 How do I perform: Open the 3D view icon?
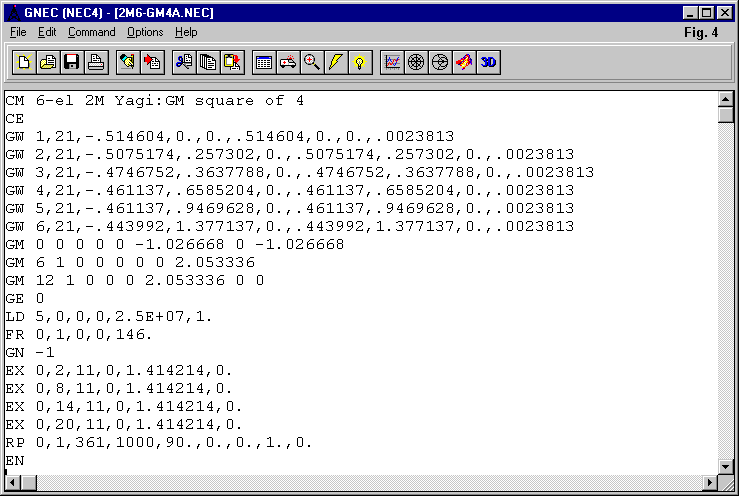pos(488,62)
